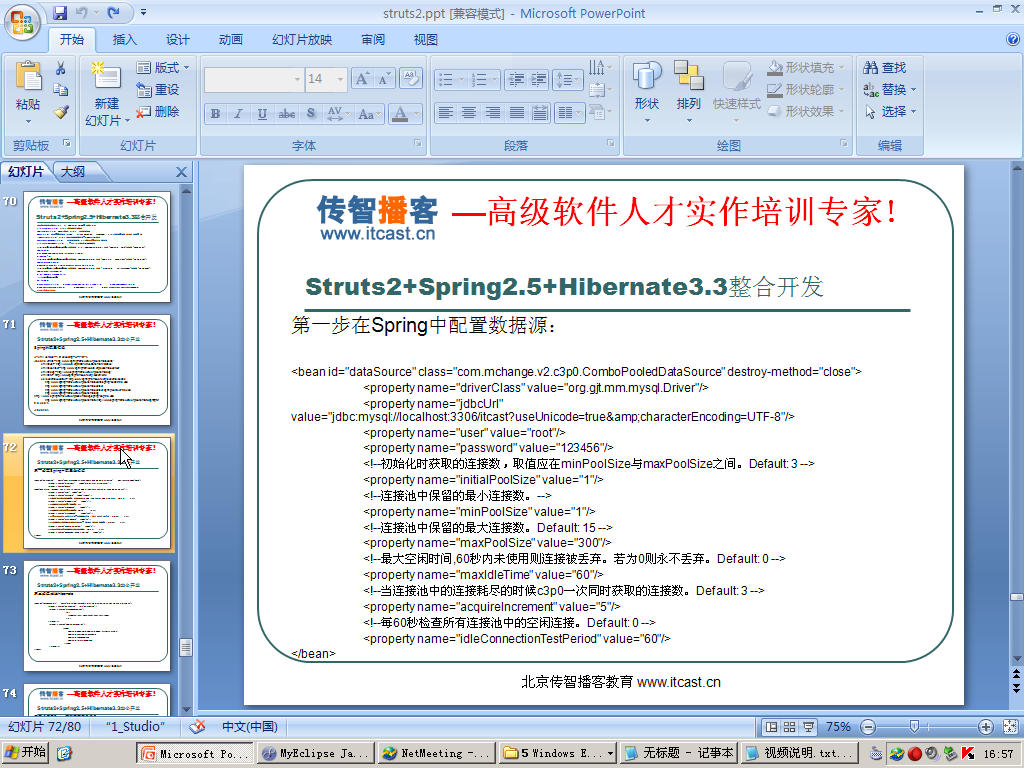Switch to the 插入 ribbon tab
This screenshot has height=768, width=1024.
(124, 40)
